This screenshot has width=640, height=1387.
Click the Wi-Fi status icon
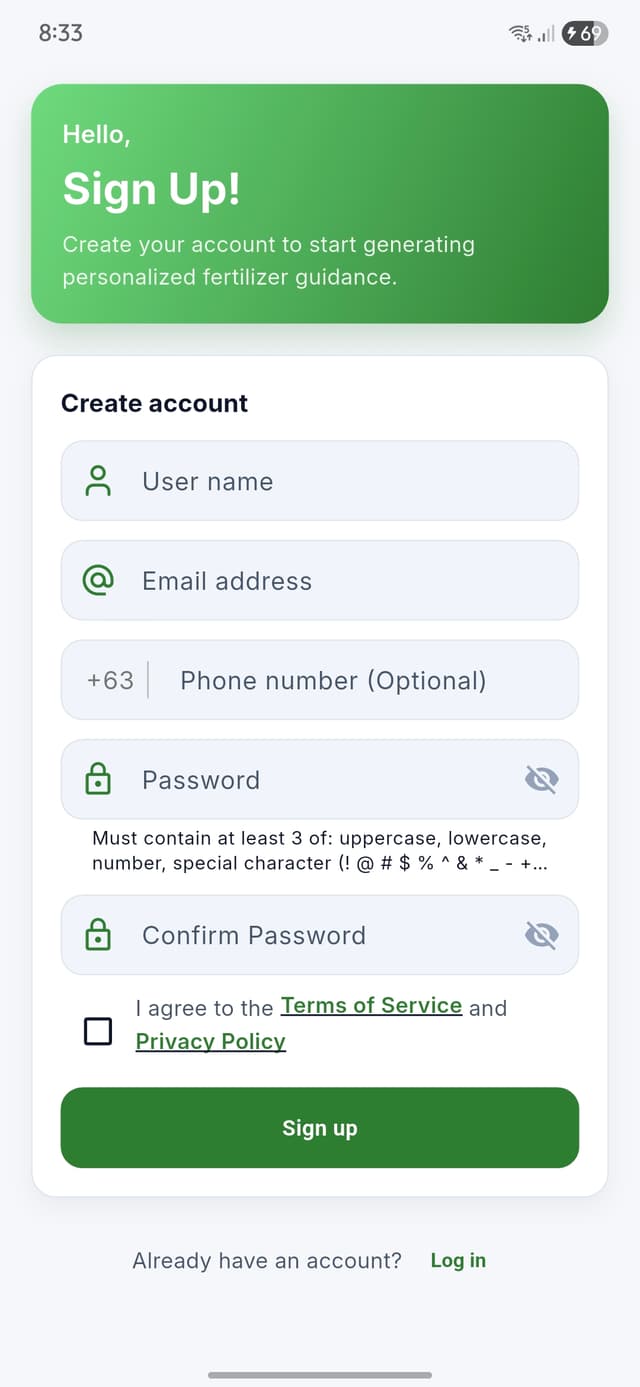519,33
